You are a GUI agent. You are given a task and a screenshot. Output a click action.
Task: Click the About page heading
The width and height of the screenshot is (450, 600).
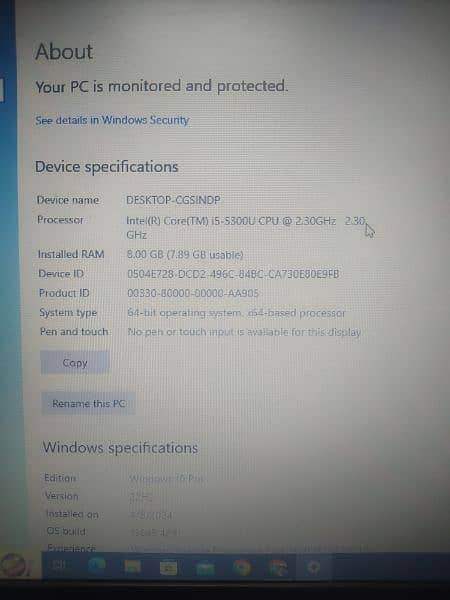(x=64, y=51)
